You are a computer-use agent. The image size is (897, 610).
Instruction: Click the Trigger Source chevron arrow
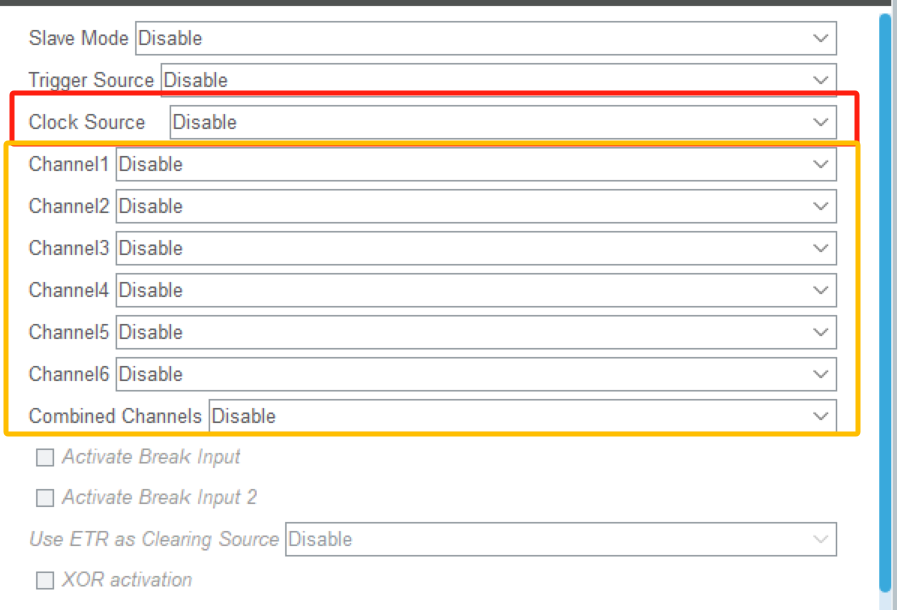[821, 80]
